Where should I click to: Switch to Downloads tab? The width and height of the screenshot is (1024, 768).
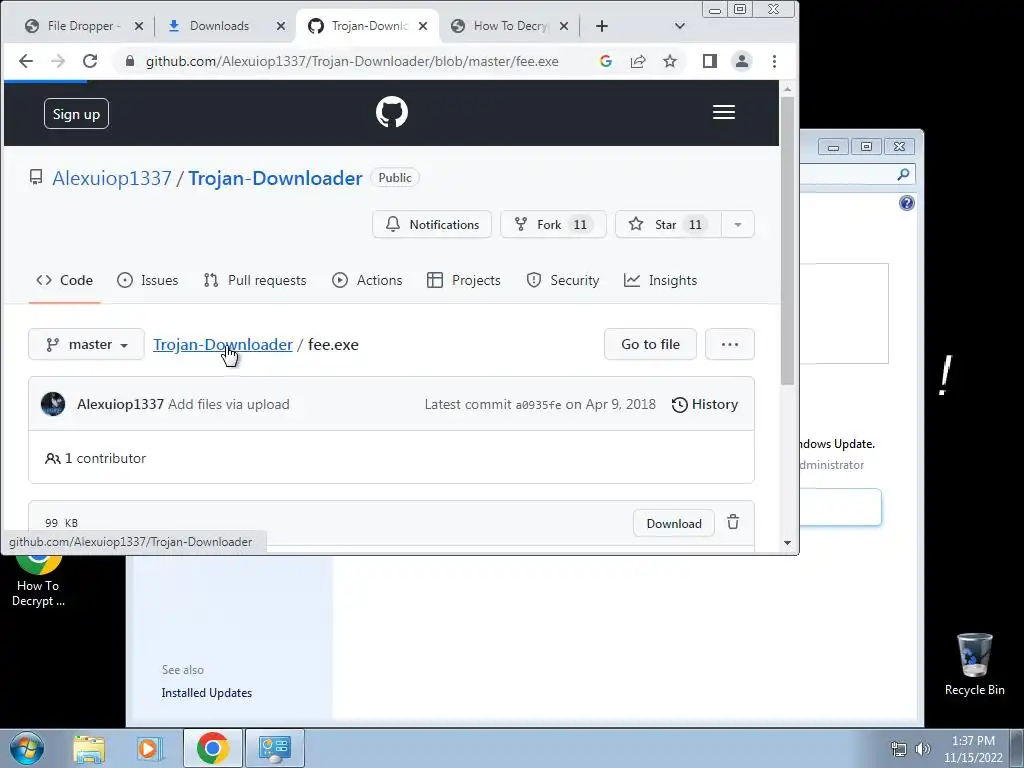[x=219, y=26]
